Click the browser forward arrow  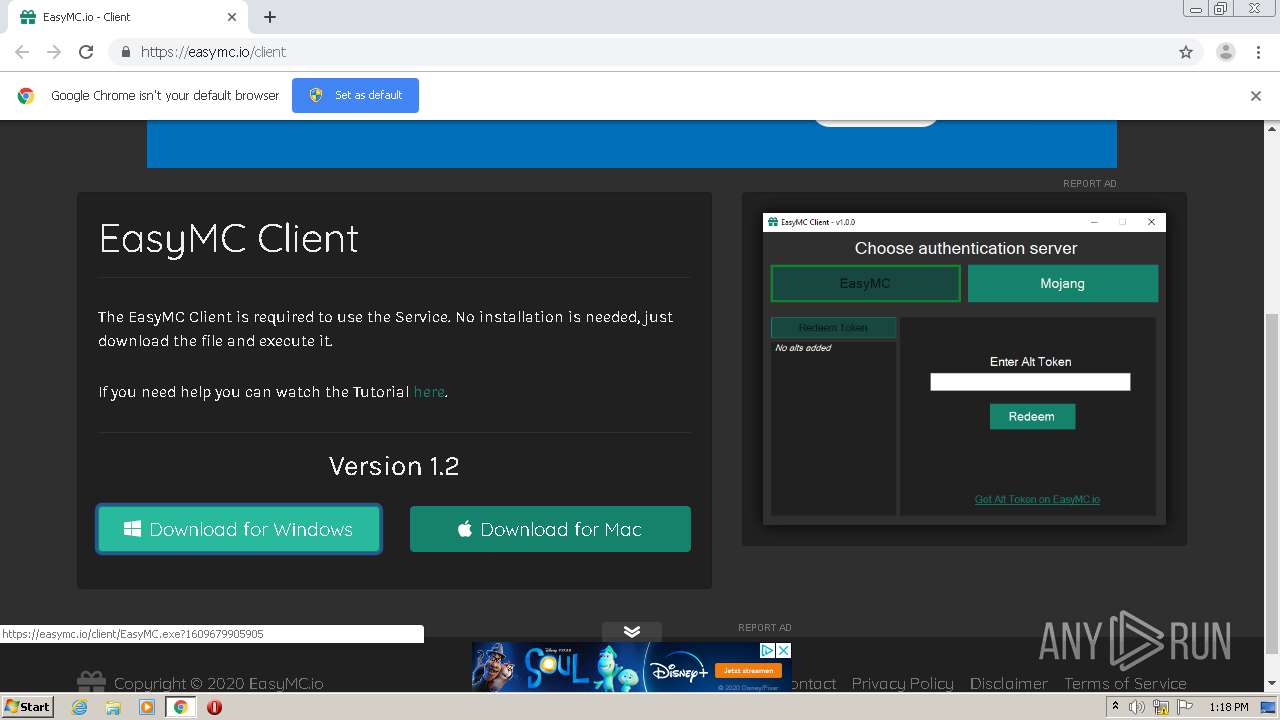pyautogui.click(x=54, y=52)
